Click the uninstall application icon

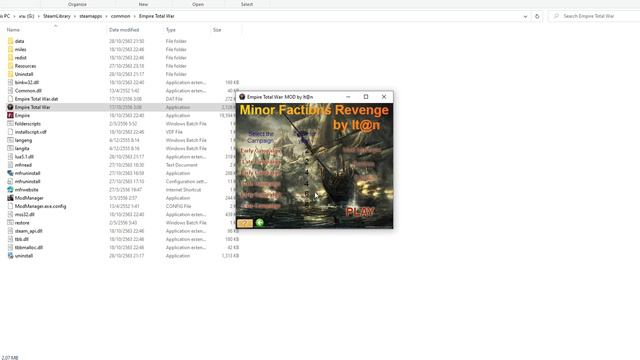pos(10,256)
